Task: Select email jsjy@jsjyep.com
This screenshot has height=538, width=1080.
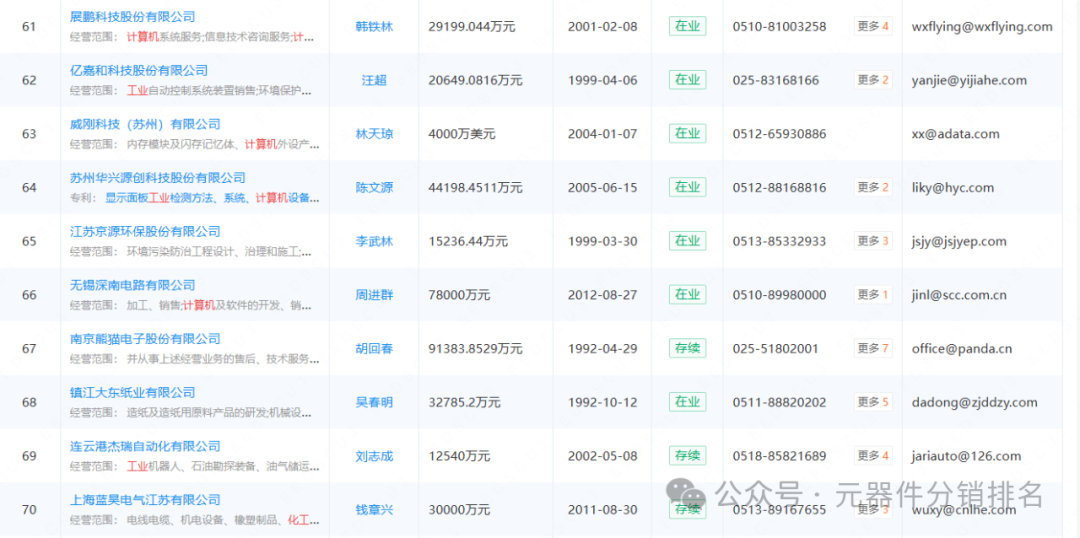Action: click(958, 242)
